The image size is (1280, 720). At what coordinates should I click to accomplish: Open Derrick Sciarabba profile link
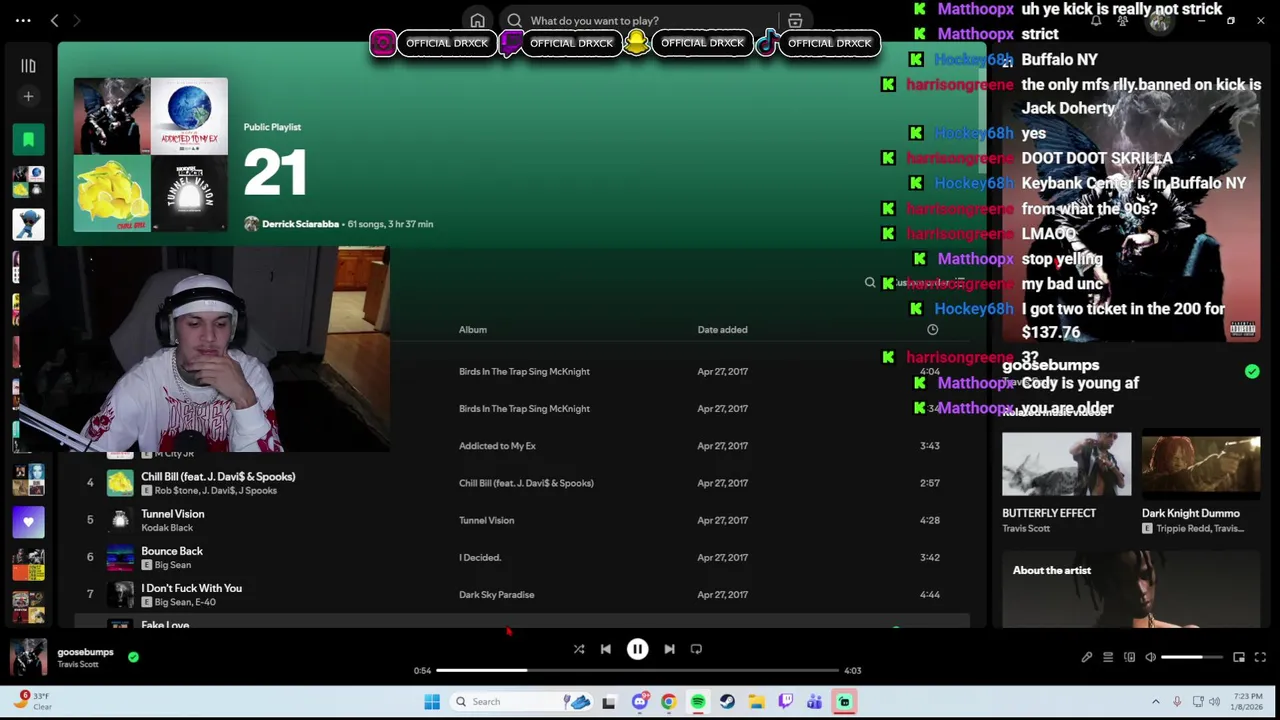tap(300, 224)
